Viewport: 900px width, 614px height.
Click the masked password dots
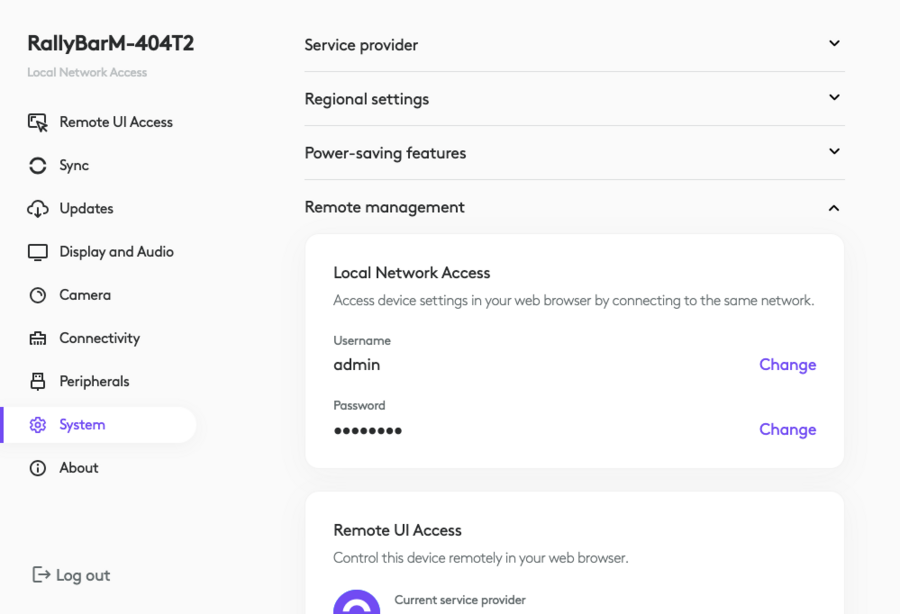point(368,430)
